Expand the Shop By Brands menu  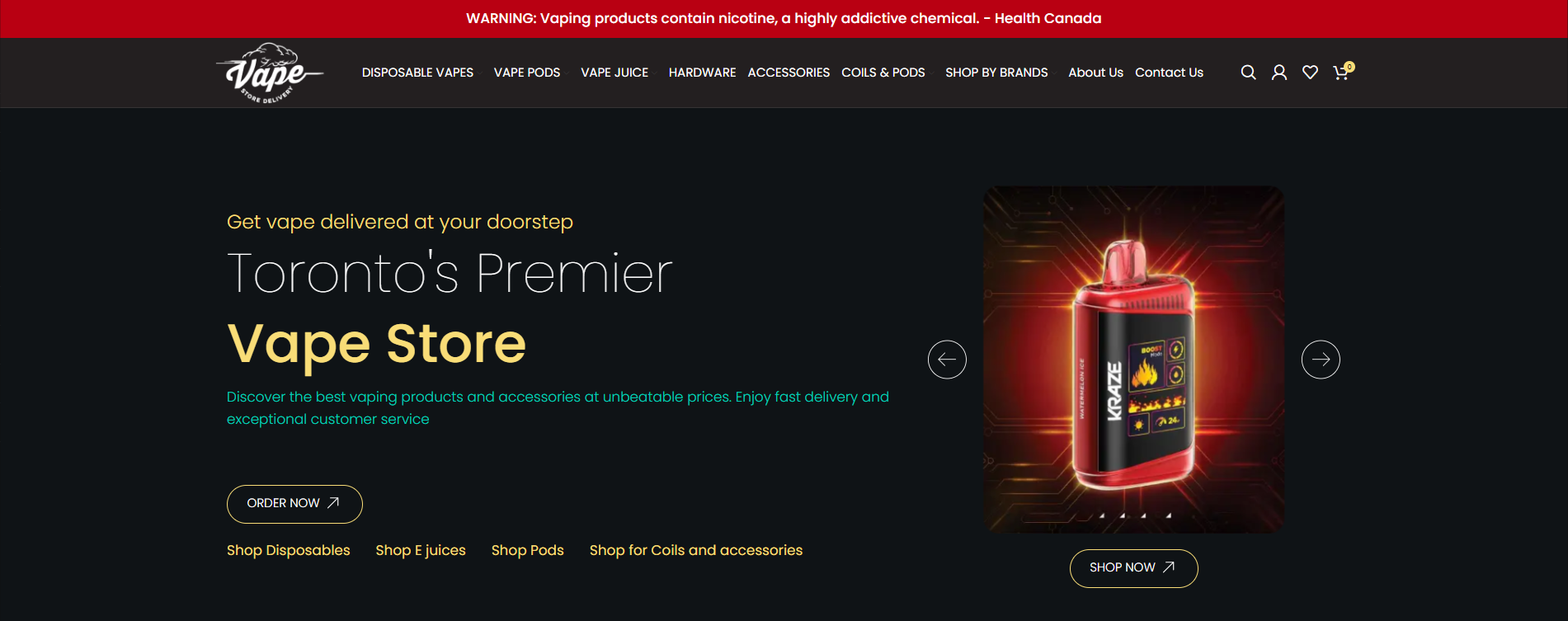[x=996, y=73]
